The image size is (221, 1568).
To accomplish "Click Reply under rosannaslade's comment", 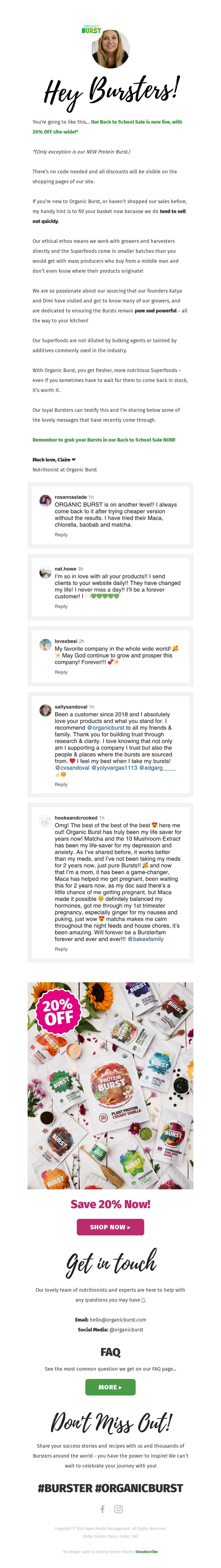I will click(x=61, y=534).
